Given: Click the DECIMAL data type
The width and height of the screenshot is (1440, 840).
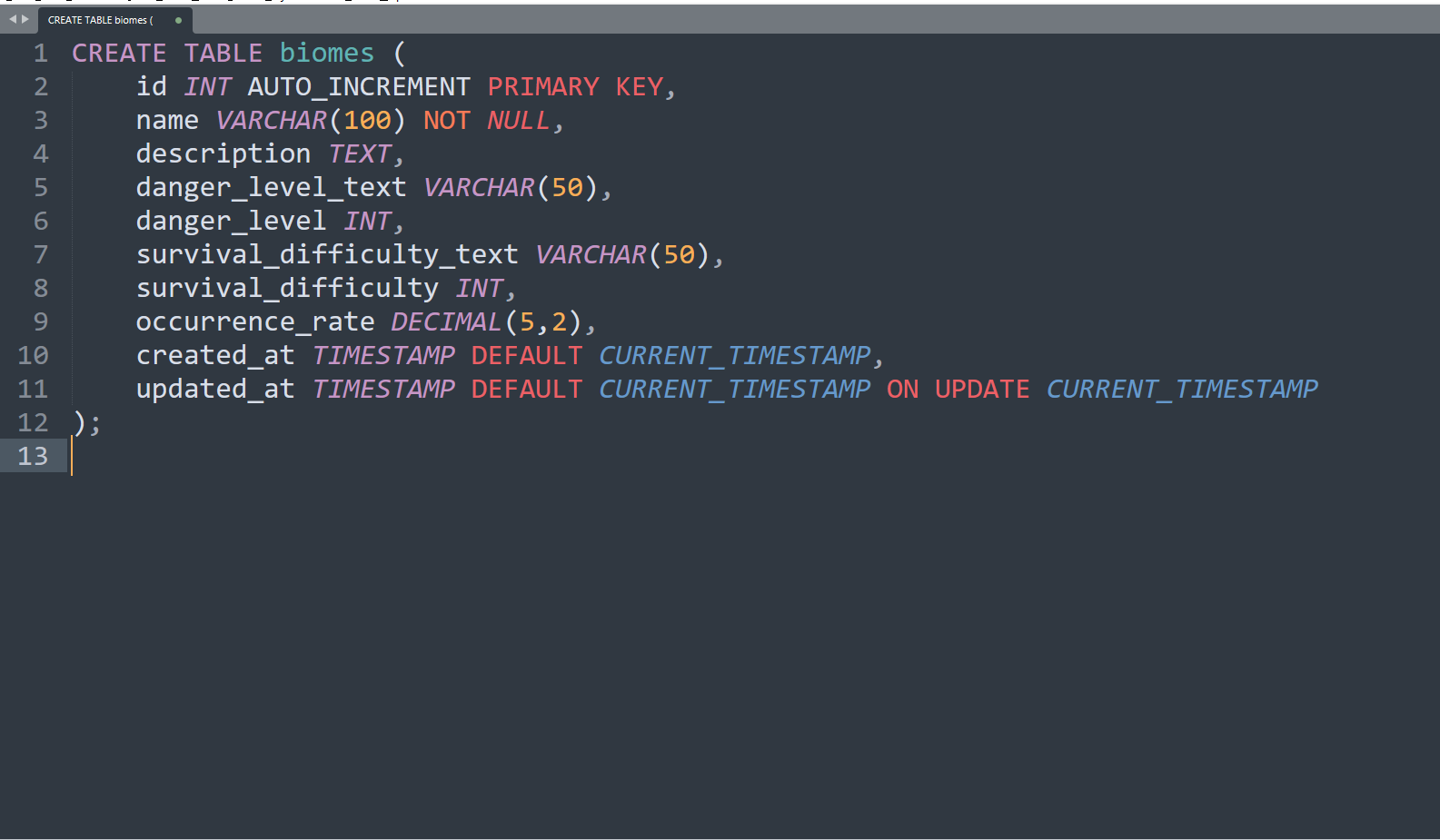Looking at the screenshot, I should tap(447, 322).
